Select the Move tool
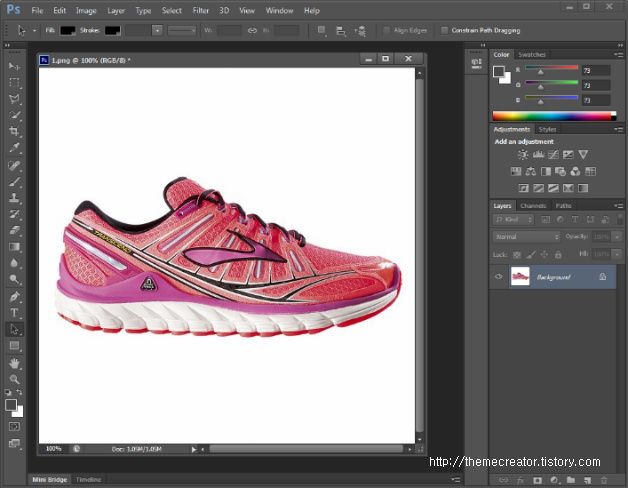The height and width of the screenshot is (488, 628). coord(14,66)
